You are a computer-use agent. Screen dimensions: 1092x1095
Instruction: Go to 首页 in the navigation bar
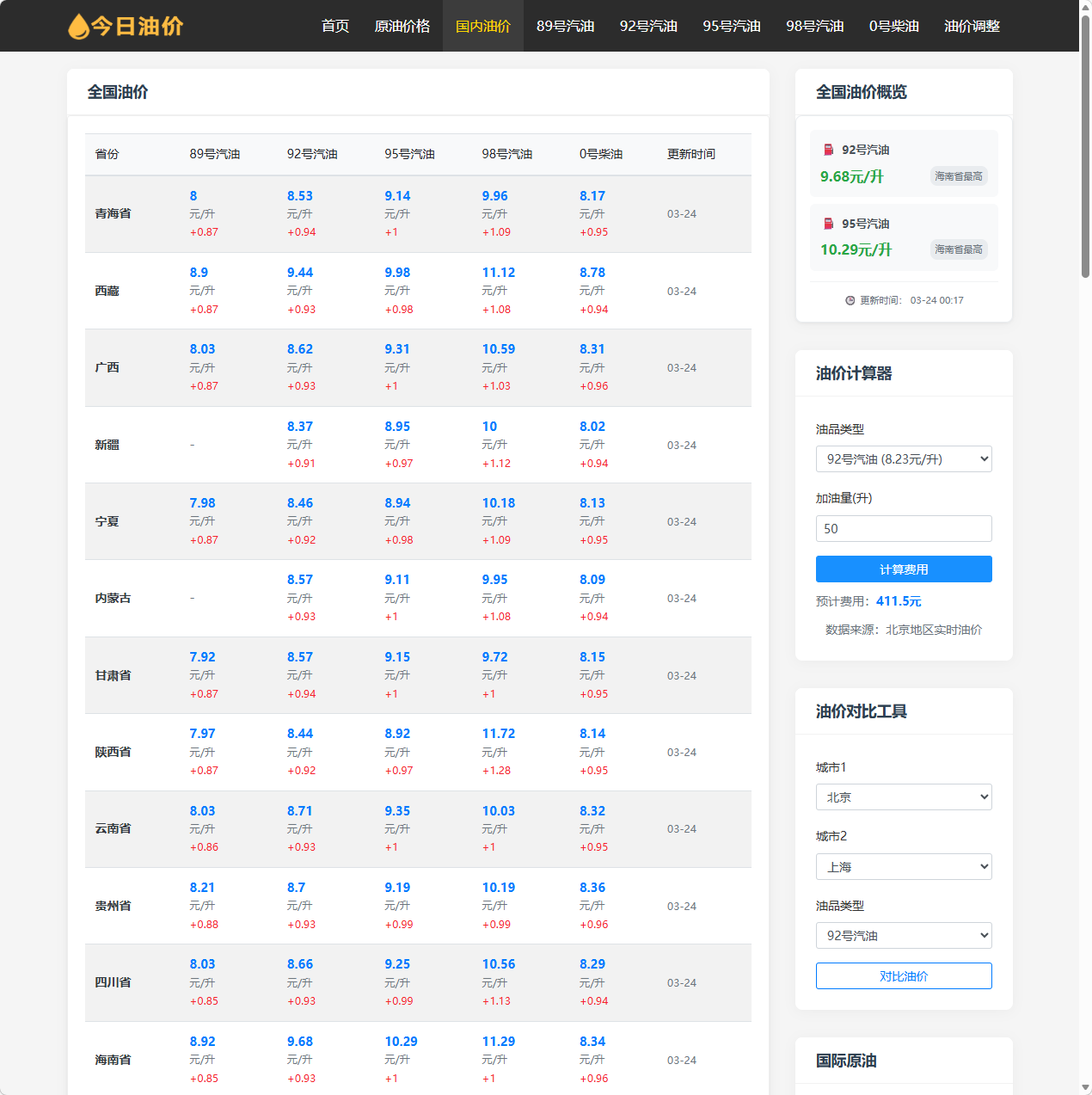click(x=334, y=26)
